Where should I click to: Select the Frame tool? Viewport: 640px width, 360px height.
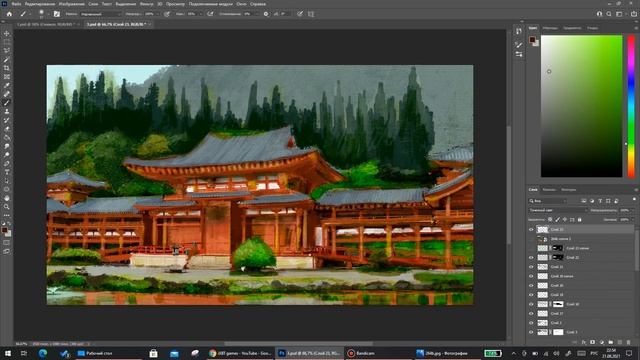tap(7, 76)
